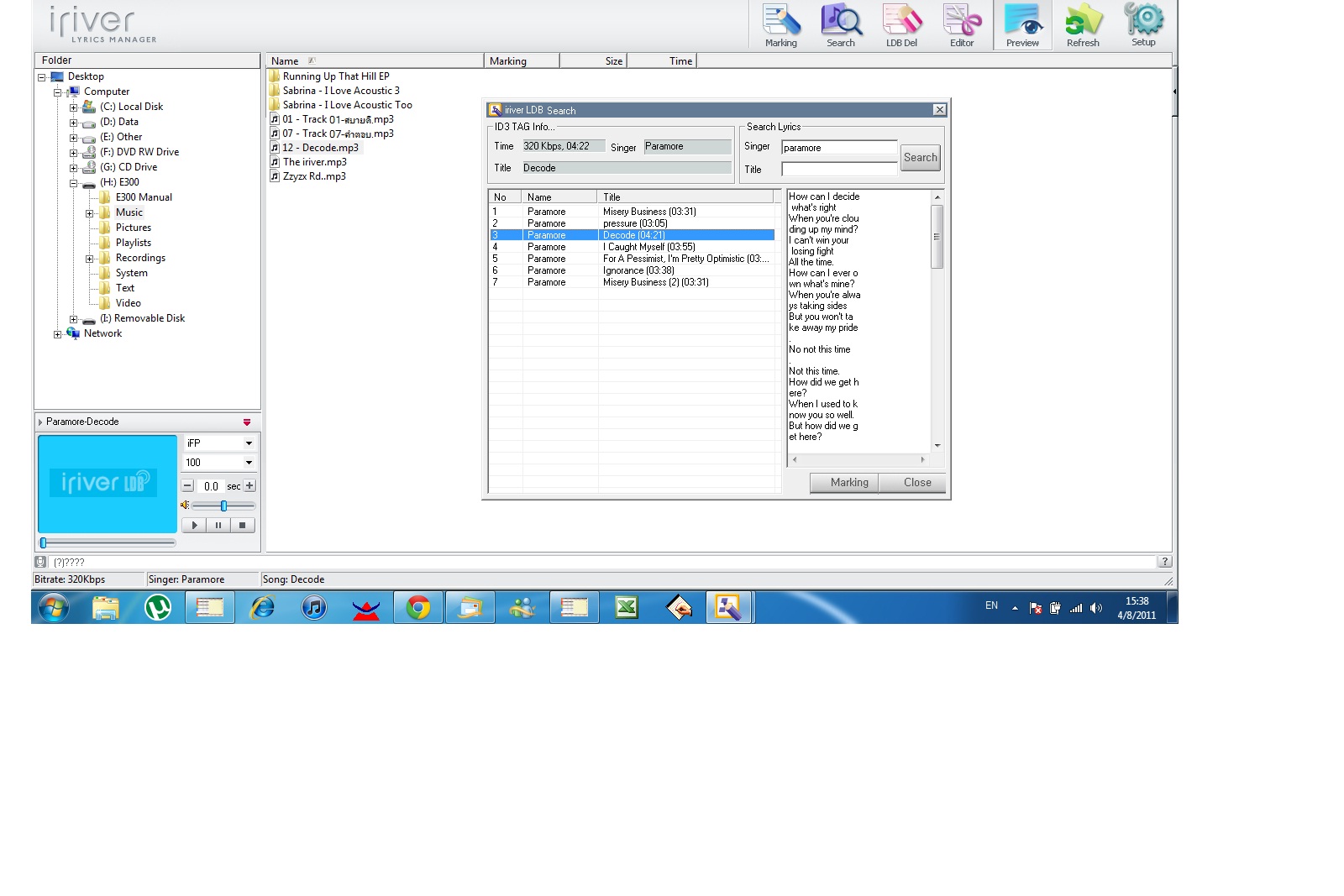The width and height of the screenshot is (1344, 896).
Task: Click the Marking column header in the file list
Action: tap(522, 60)
